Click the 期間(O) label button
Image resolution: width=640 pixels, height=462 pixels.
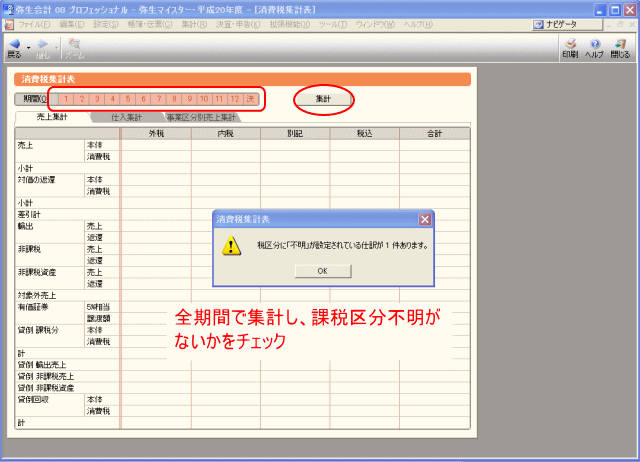click(x=36, y=99)
